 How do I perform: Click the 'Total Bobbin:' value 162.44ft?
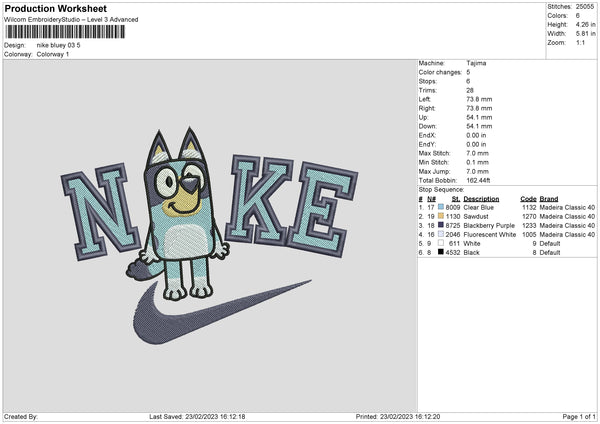tap(478, 180)
